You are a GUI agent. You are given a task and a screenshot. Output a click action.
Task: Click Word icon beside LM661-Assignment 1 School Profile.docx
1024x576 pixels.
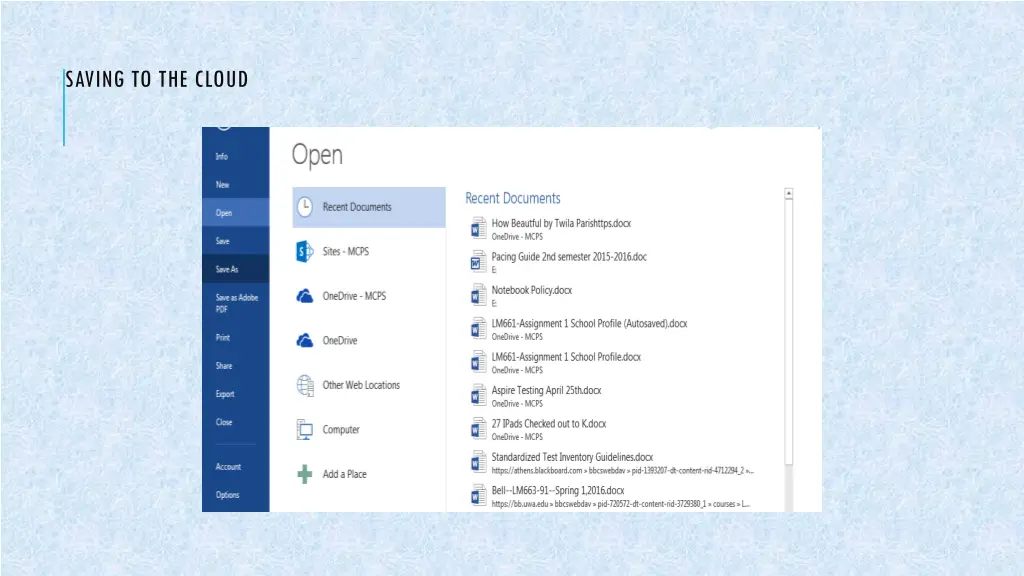(x=479, y=362)
